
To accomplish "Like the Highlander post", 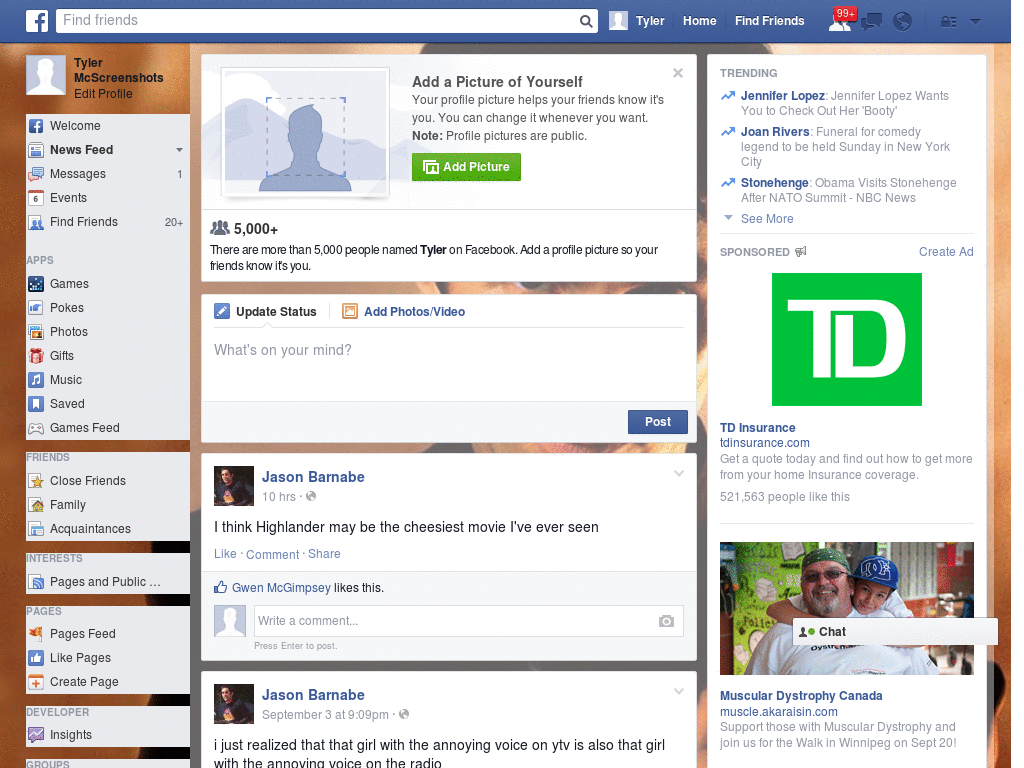I will coord(225,554).
